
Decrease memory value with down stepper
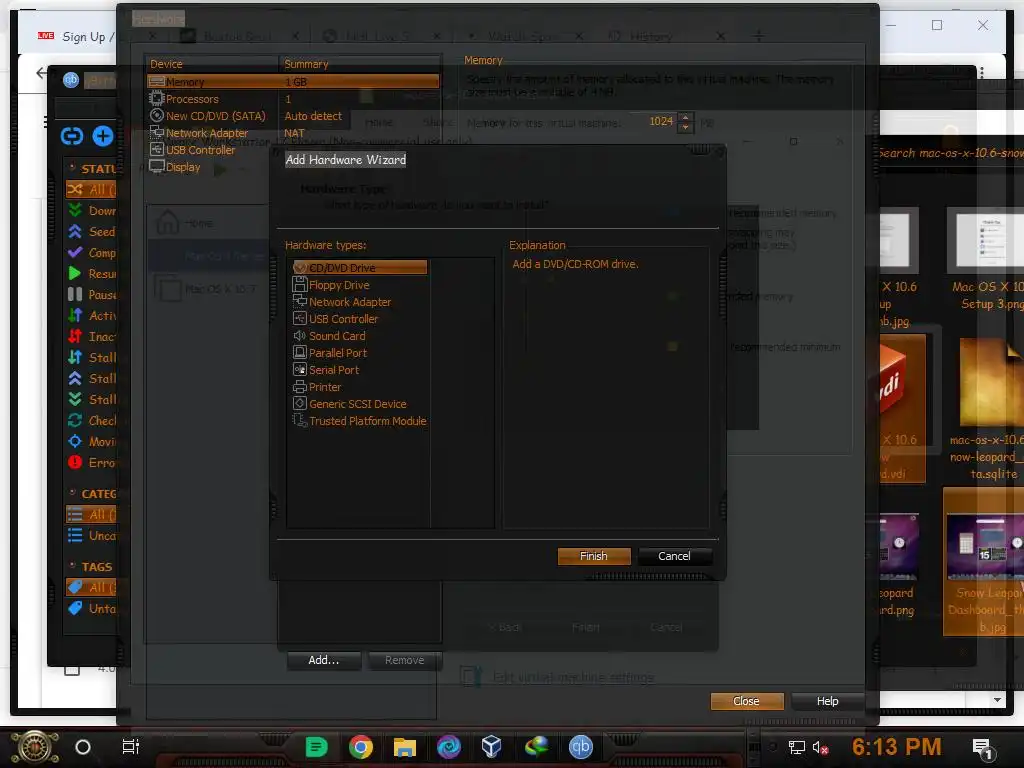coord(685,127)
